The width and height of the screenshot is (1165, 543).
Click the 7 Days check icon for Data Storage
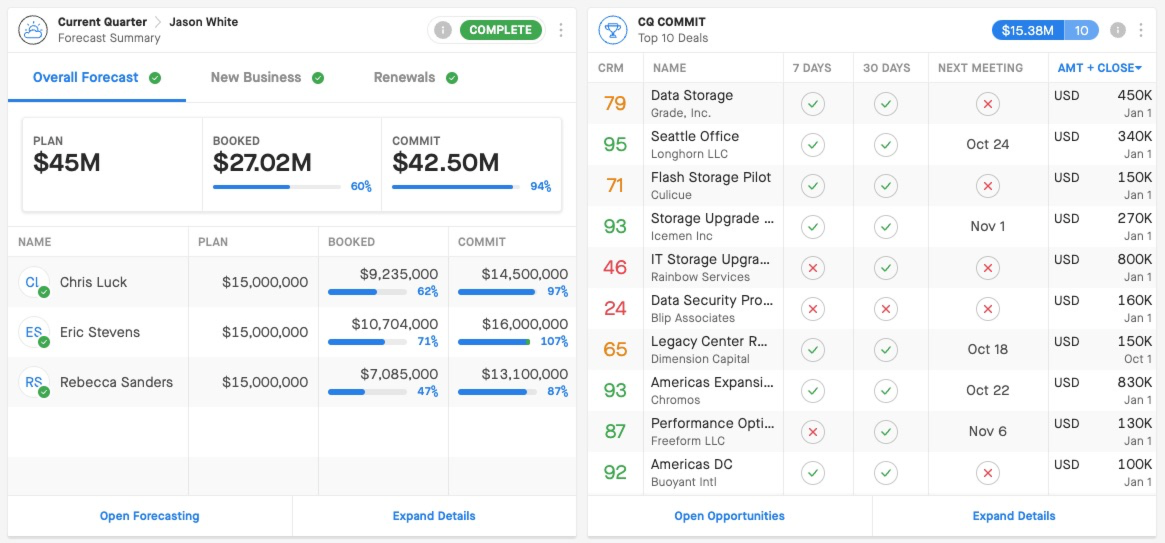813,104
